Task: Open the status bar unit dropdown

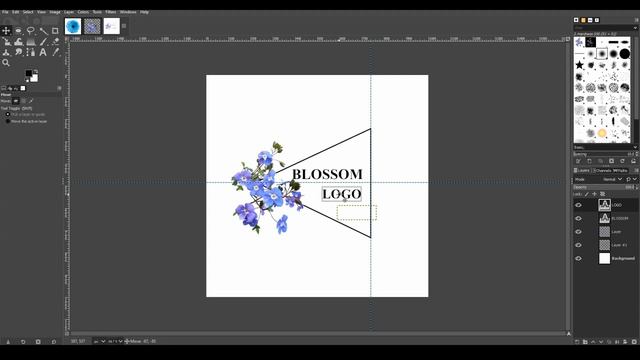Action: (x=99, y=341)
